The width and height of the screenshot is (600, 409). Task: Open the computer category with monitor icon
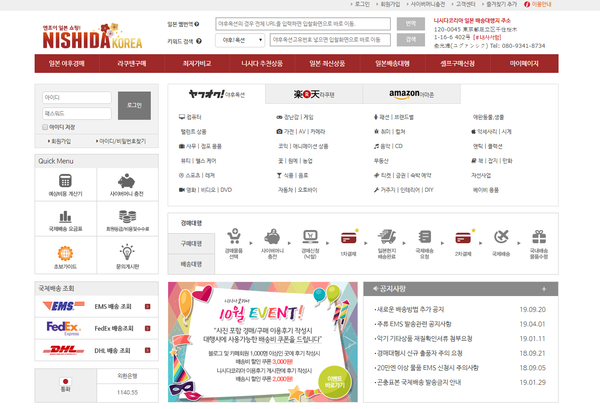(190, 117)
